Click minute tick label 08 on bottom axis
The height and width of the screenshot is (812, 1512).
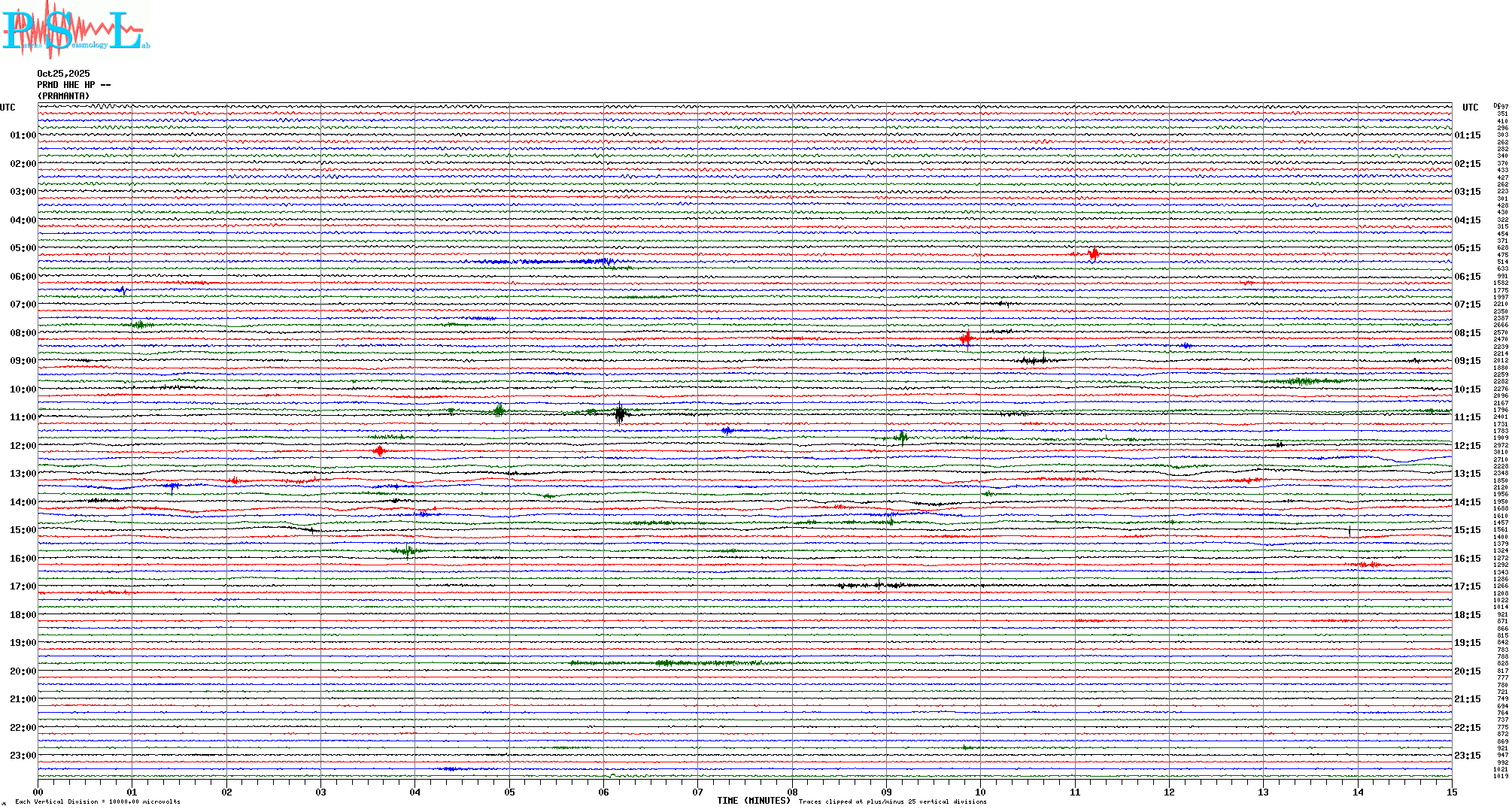point(792,792)
